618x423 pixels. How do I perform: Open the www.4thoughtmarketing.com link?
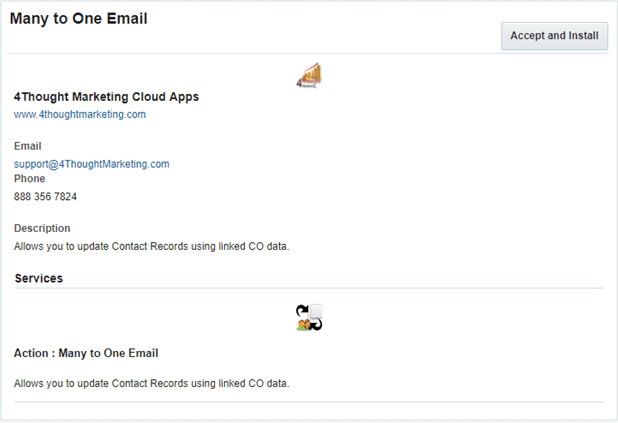[80, 115]
